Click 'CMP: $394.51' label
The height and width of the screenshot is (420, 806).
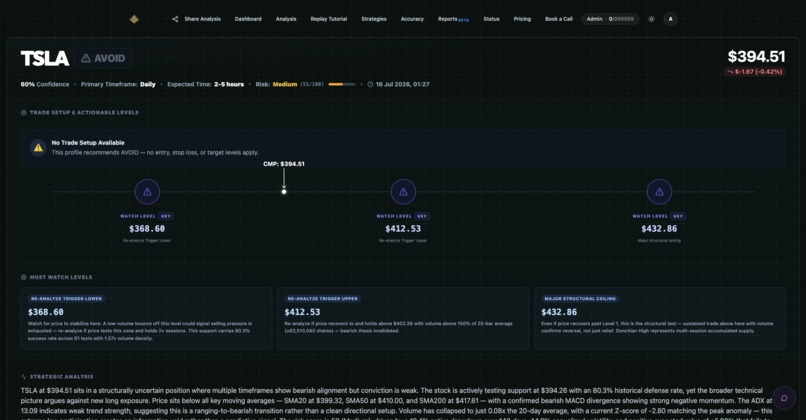(284, 164)
